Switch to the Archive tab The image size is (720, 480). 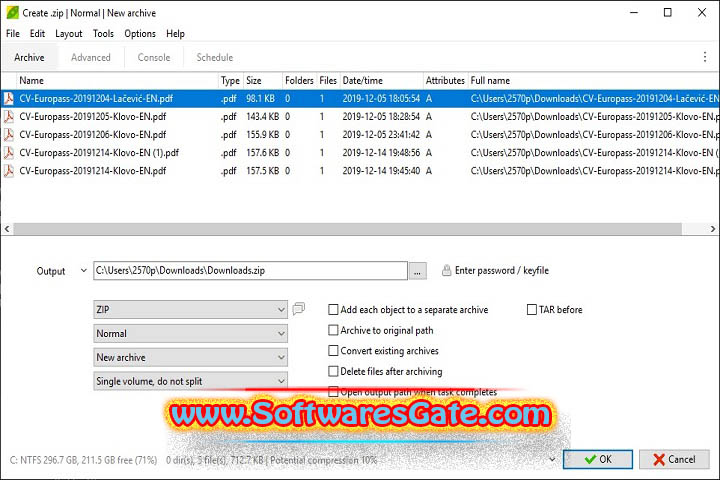pos(29,57)
